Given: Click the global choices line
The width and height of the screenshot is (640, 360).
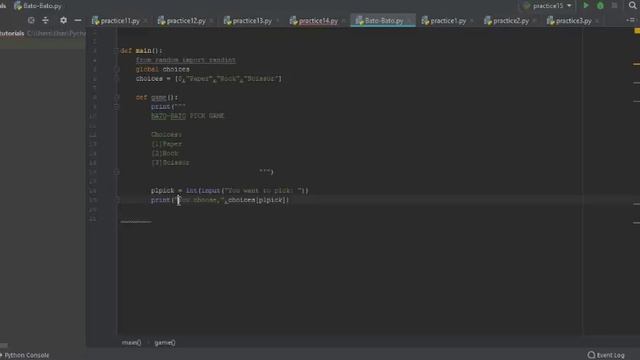Looking at the screenshot, I should [x=162, y=69].
